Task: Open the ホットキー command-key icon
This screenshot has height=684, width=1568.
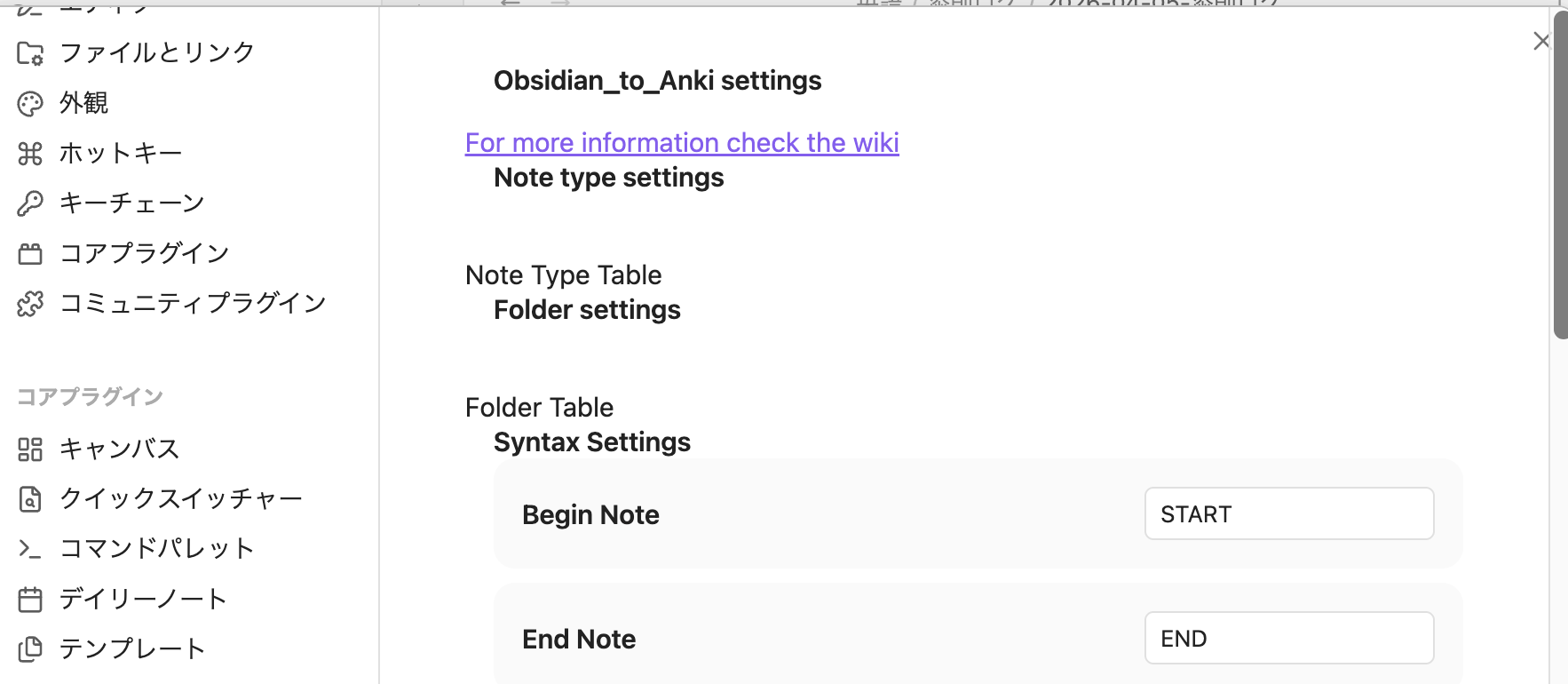Action: tap(30, 154)
